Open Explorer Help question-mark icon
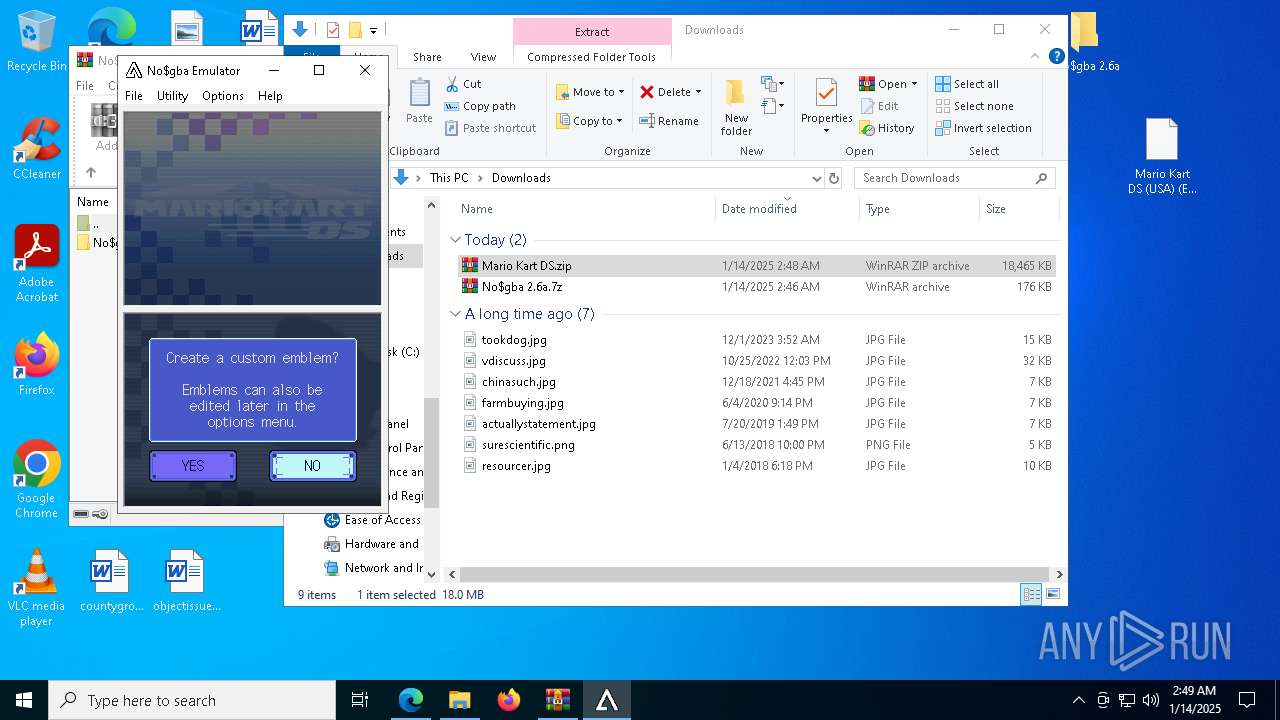 pos(1056,57)
